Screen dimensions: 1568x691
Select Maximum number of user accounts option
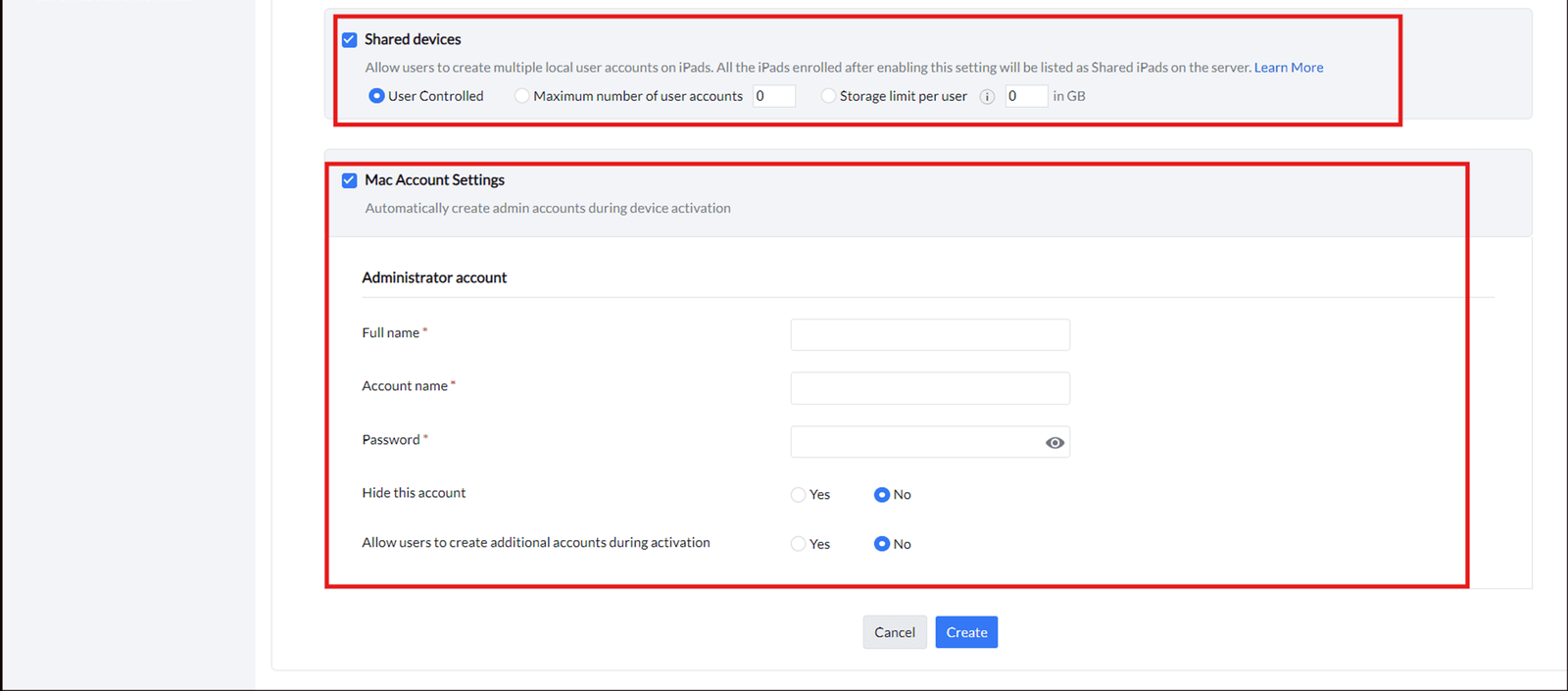[x=522, y=96]
